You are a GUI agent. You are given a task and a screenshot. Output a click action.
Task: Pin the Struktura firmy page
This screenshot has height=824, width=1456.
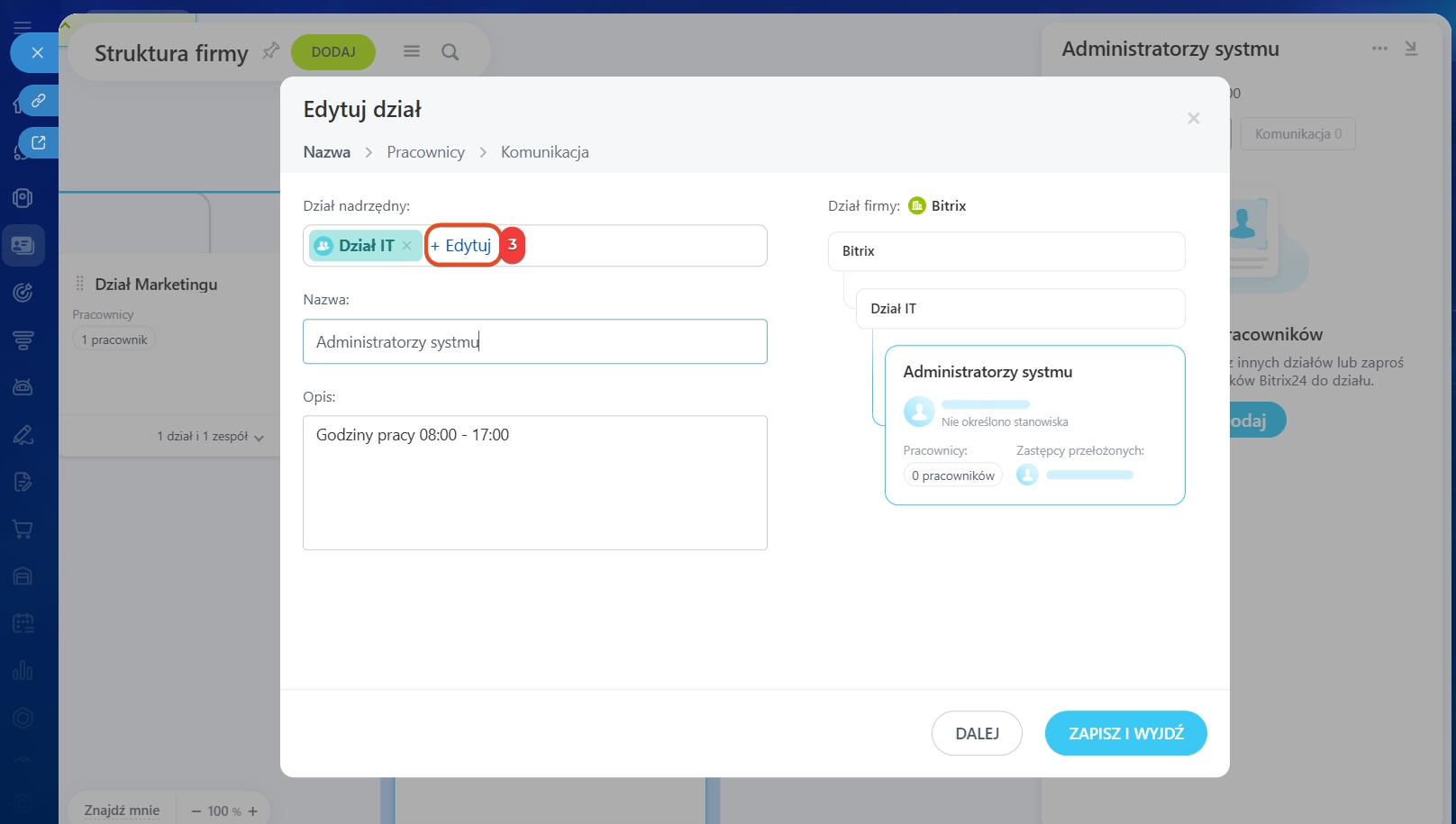pos(270,51)
